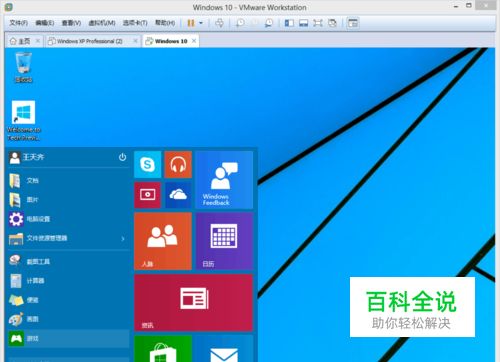Open the 查看(V) menu

tap(71, 23)
